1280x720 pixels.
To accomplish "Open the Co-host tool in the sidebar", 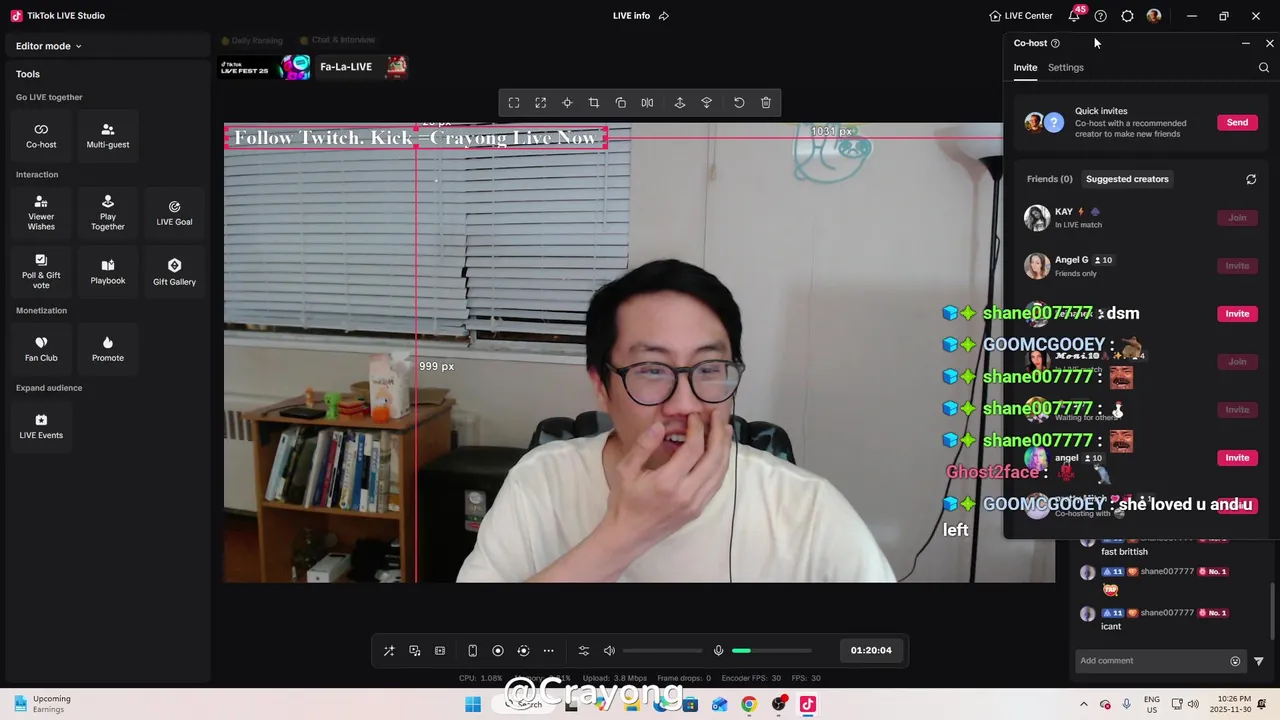I will (41, 135).
